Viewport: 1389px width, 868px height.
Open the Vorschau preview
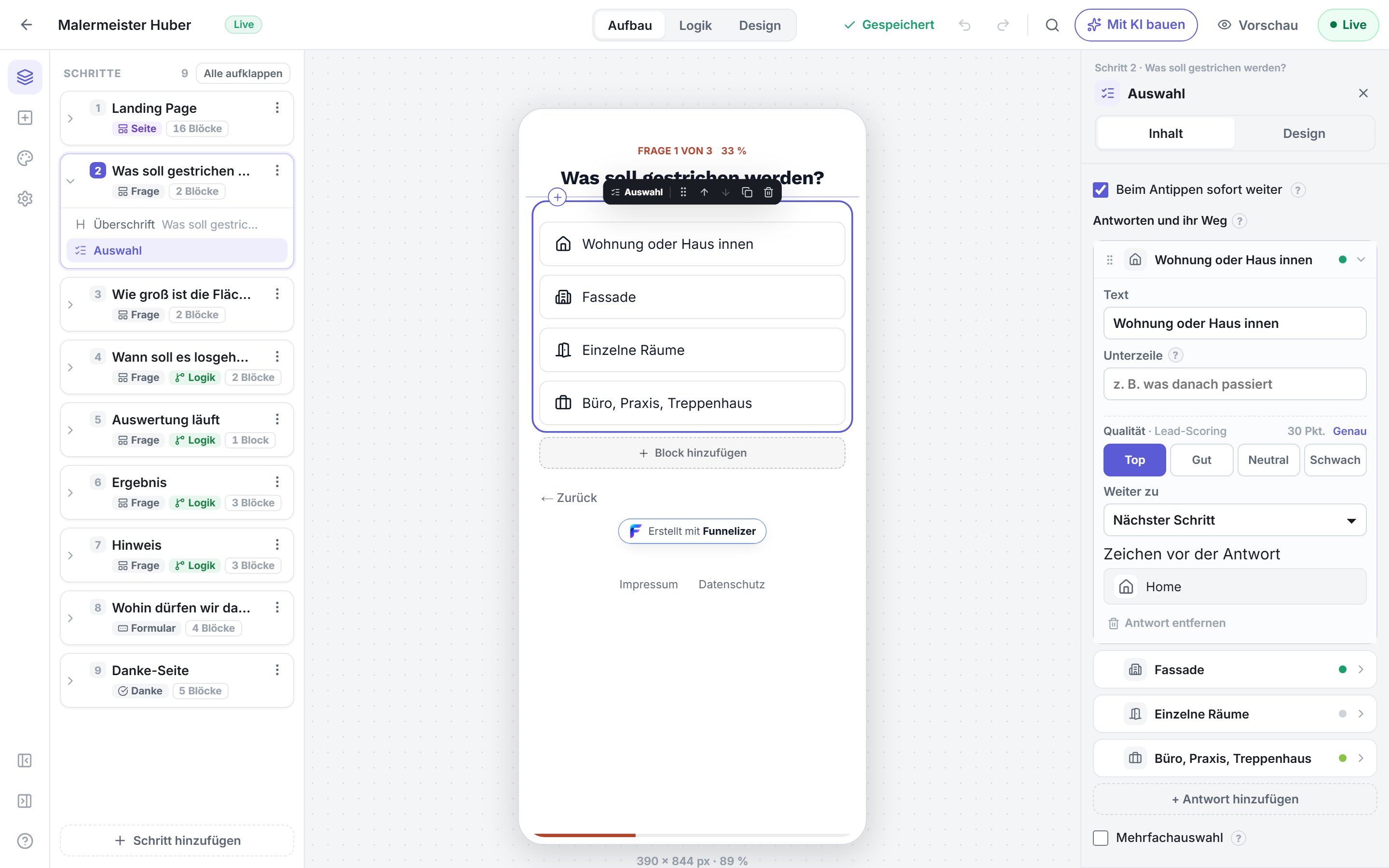[x=1257, y=25]
